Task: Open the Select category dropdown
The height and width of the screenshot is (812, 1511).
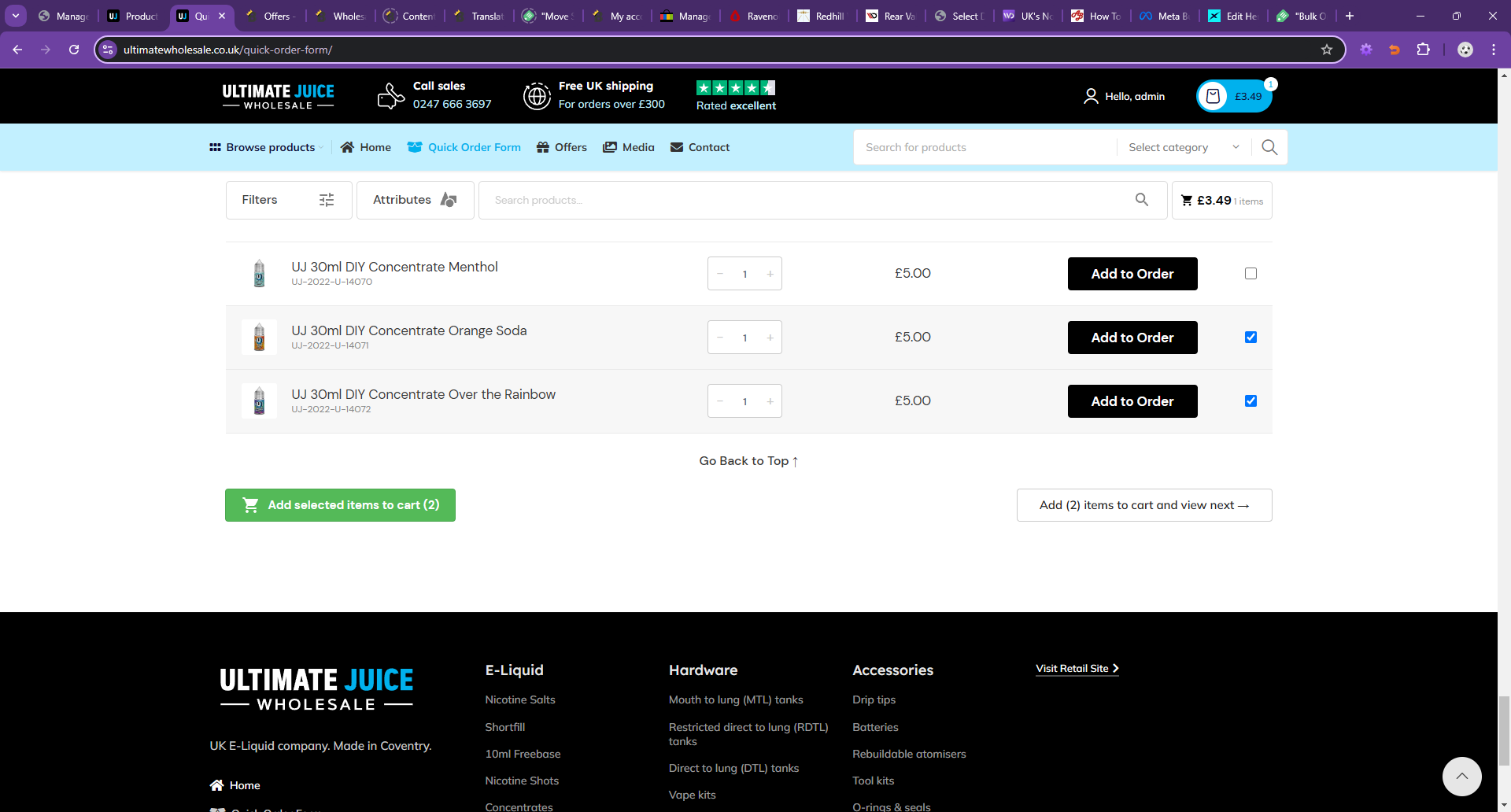Action: (1184, 147)
